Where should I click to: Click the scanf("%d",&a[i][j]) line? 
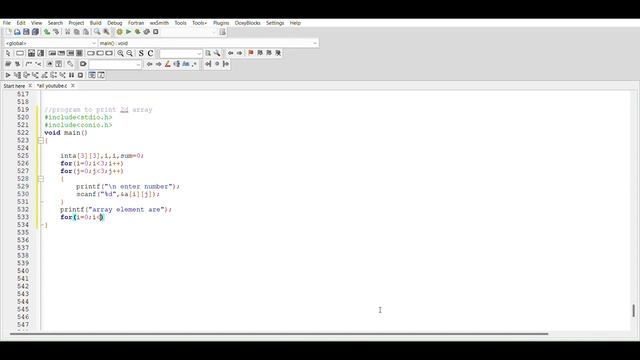coord(118,194)
